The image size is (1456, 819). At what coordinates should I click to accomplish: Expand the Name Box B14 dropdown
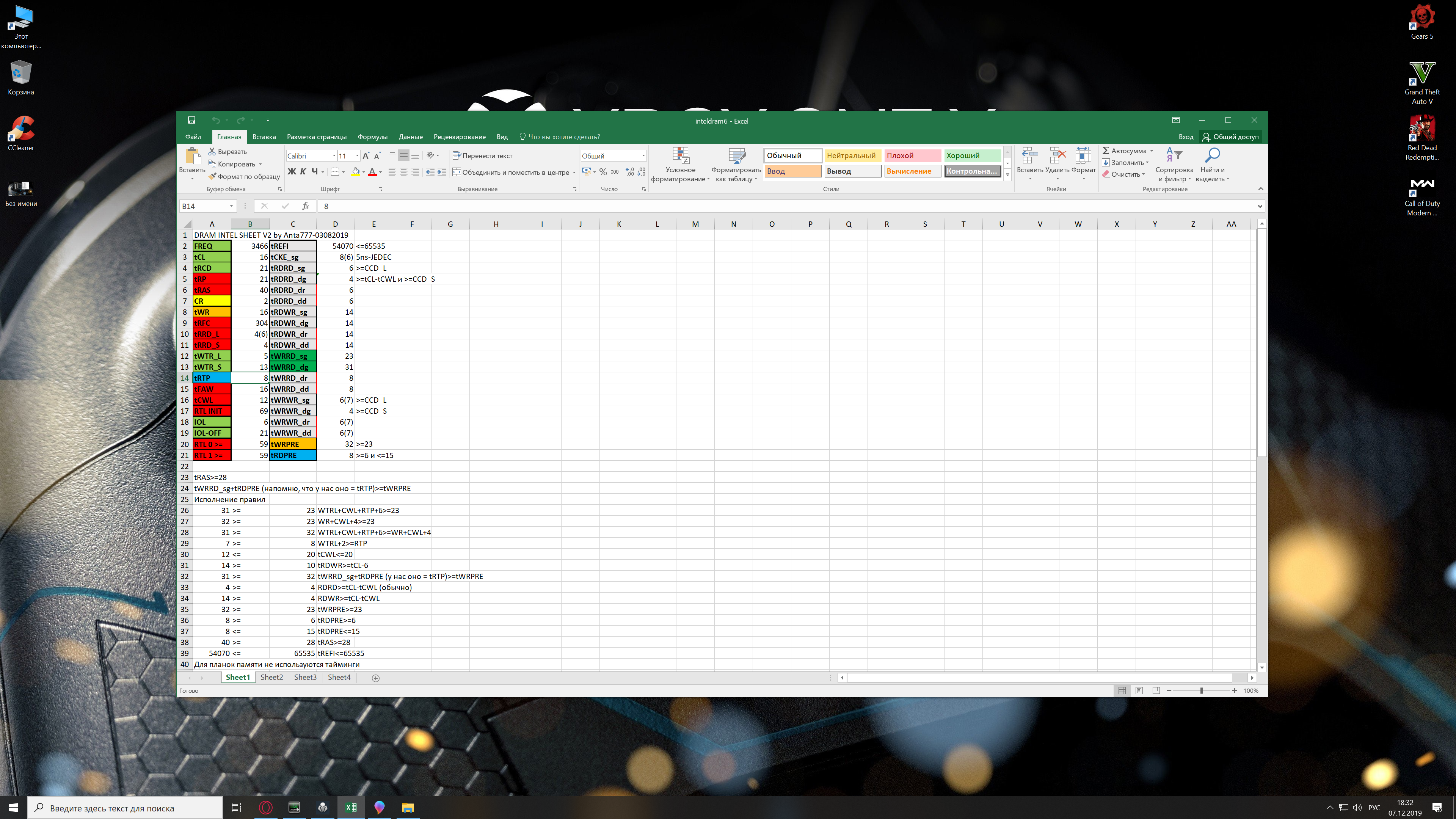231,206
